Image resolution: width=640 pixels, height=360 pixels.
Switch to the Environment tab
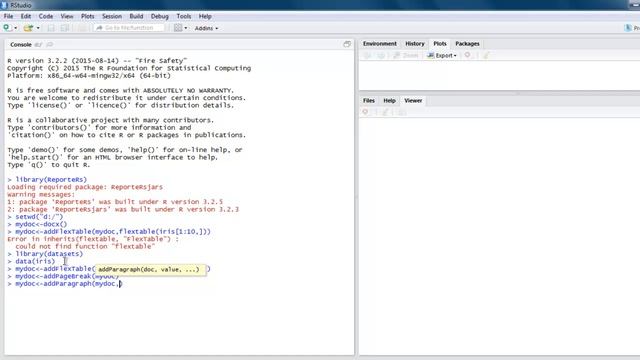pyautogui.click(x=380, y=44)
